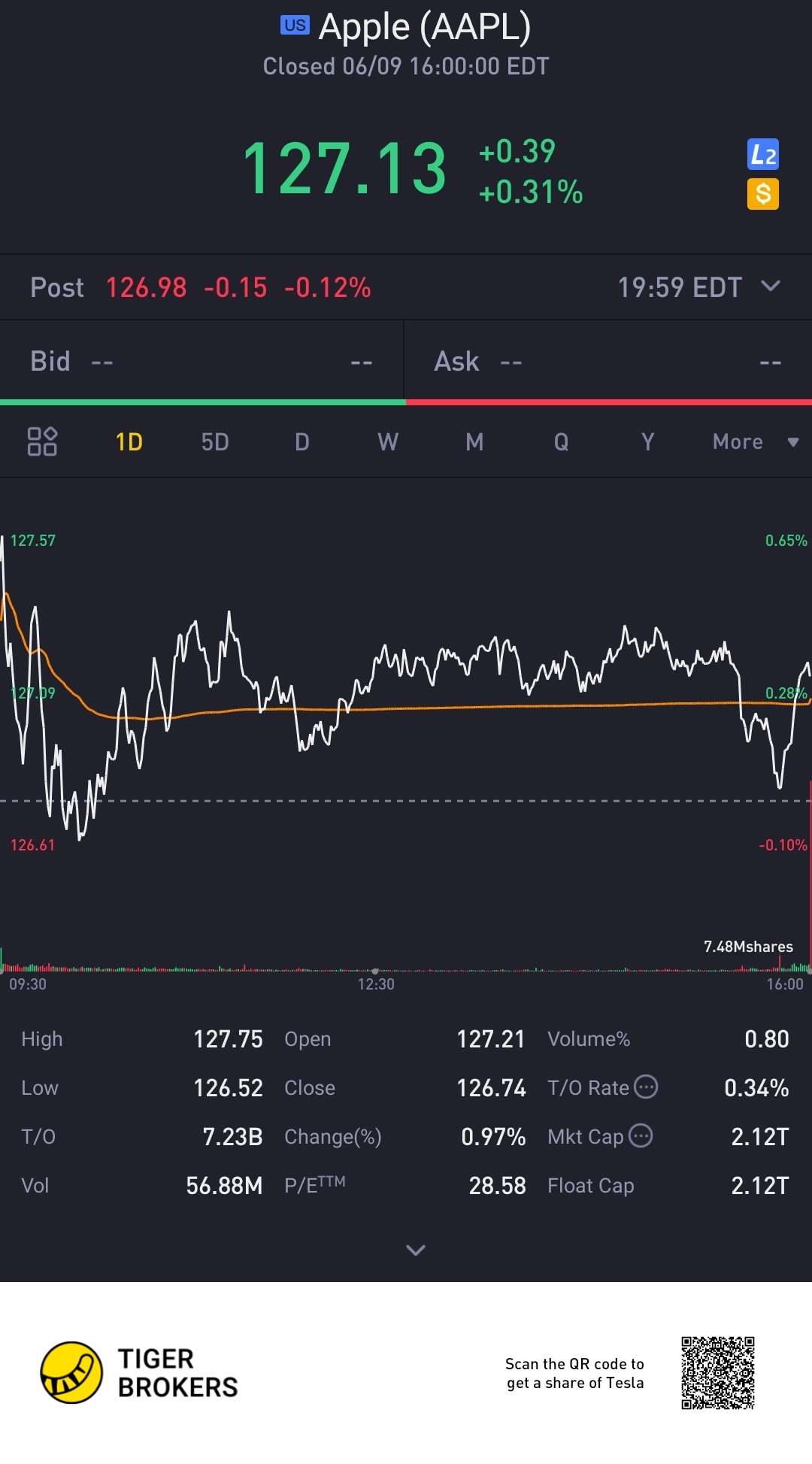Screen dimensions: 812x1464
Task: Tap the 0.65% chart percent label
Action: pos(786,541)
